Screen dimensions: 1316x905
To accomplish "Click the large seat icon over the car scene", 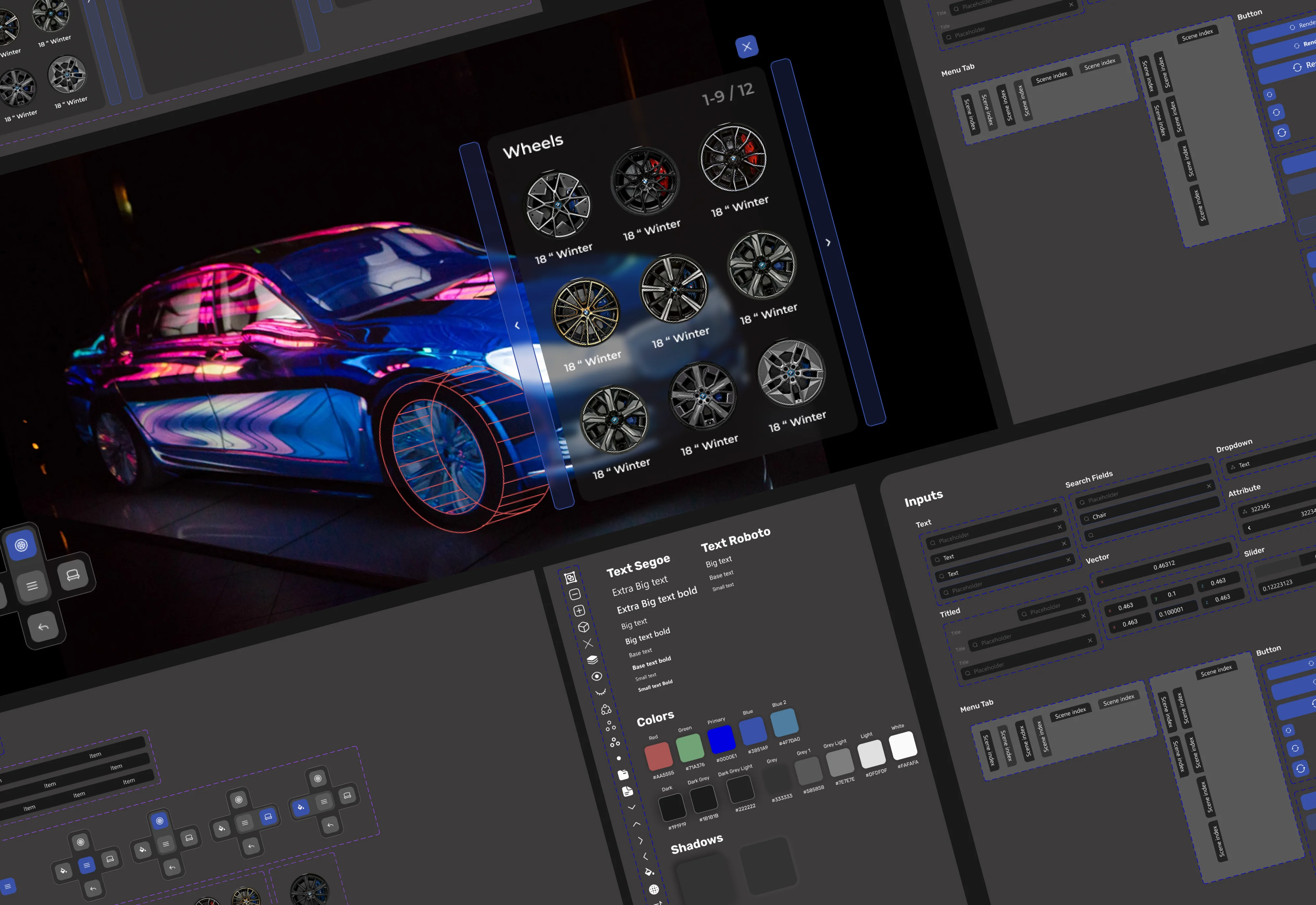I will tap(73, 575).
